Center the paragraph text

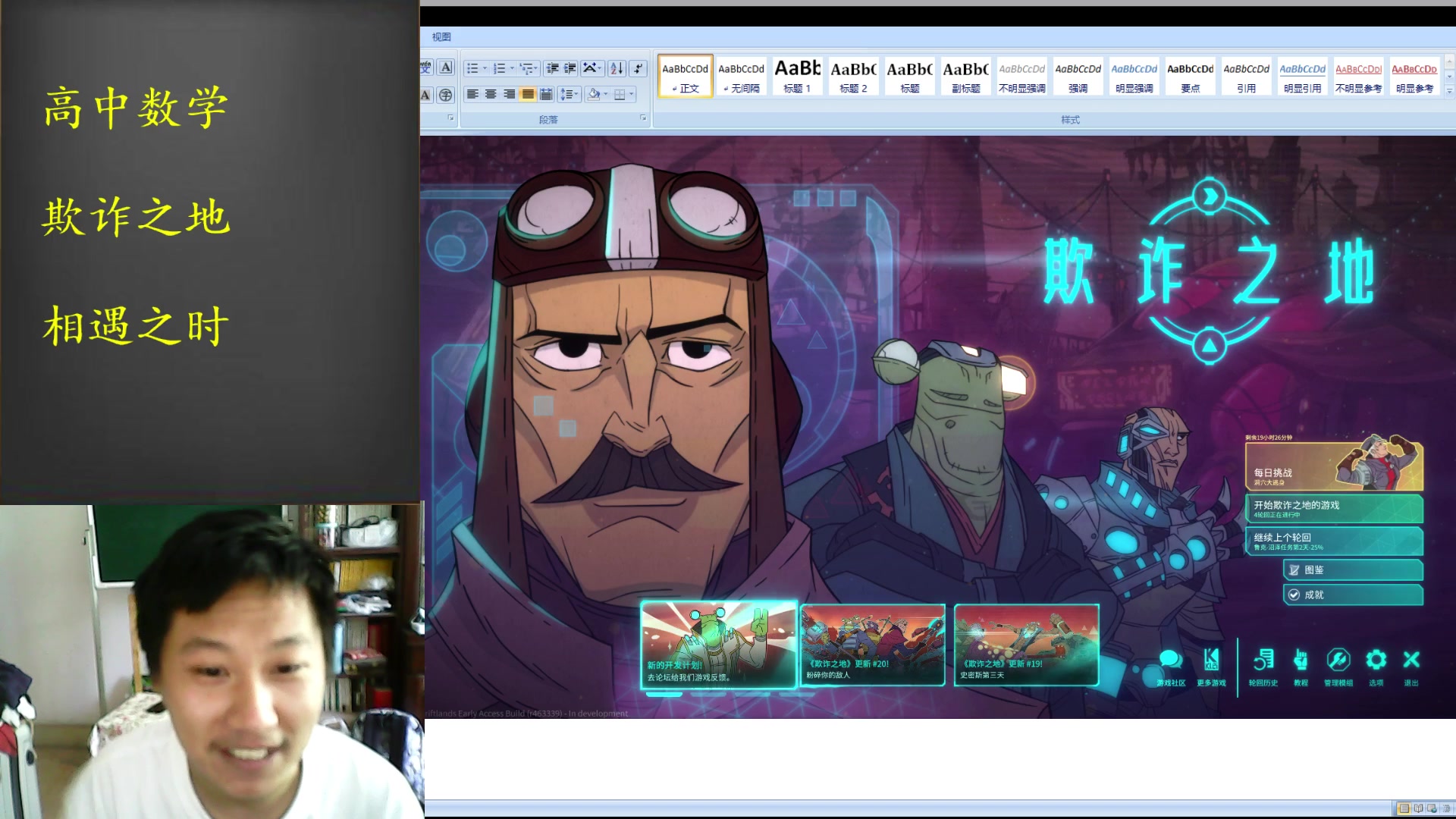coord(491,94)
